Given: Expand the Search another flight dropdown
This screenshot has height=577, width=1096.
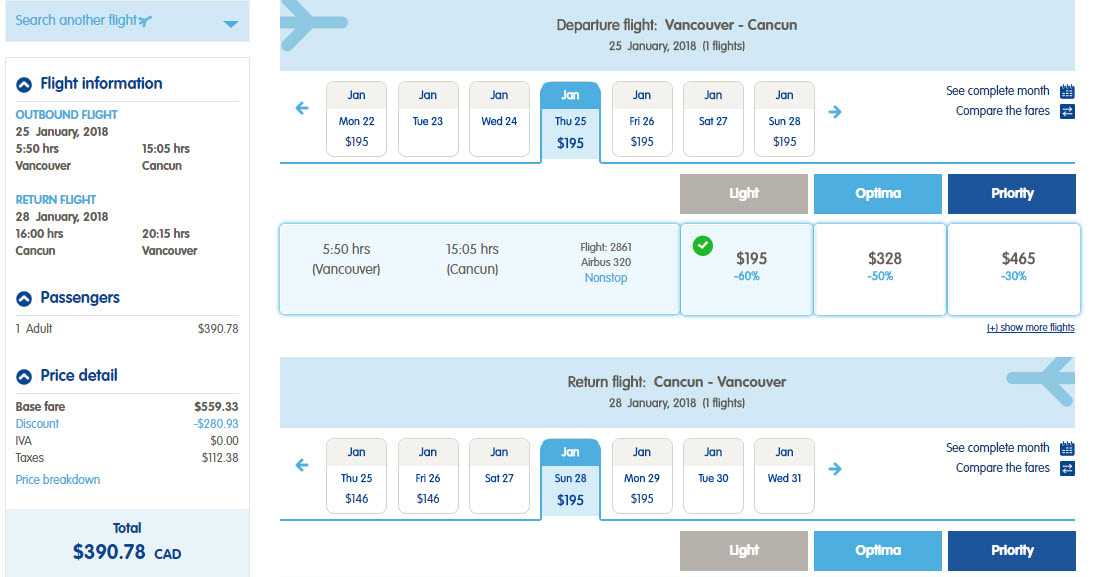Looking at the screenshot, I should pyautogui.click(x=231, y=23).
